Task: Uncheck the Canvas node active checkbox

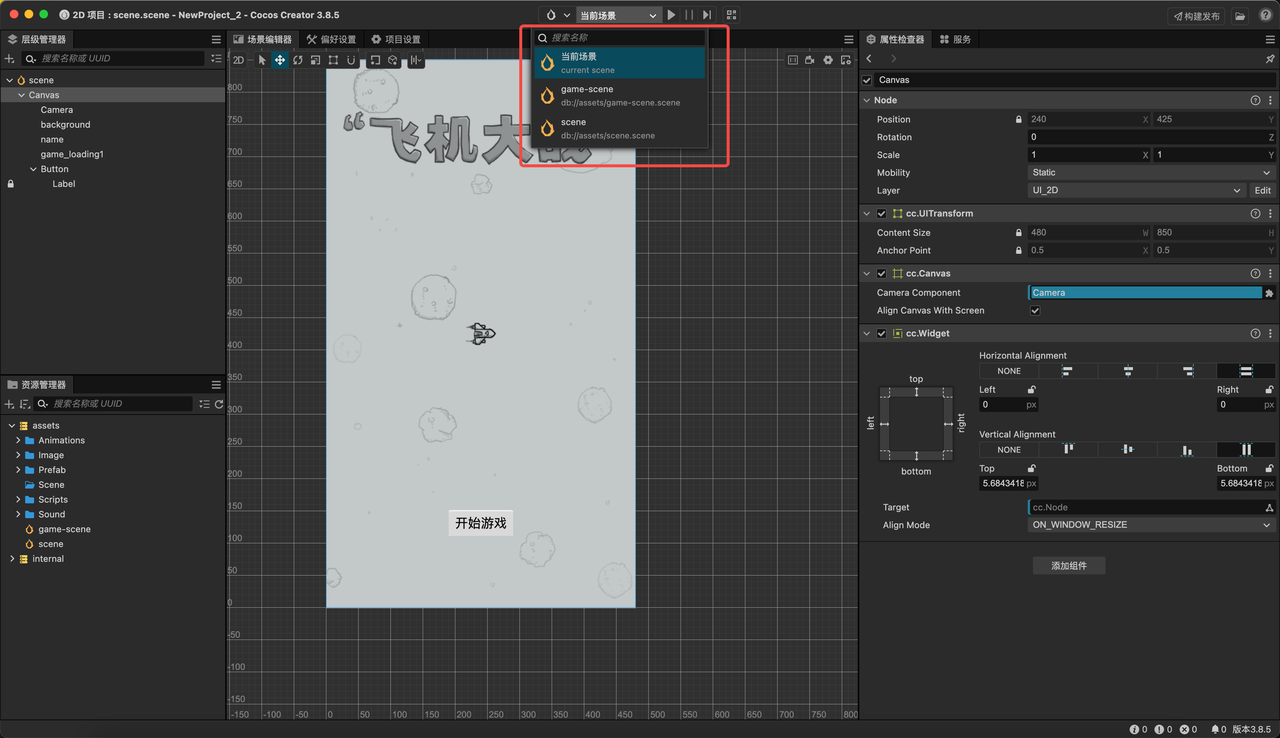Action: click(x=867, y=80)
